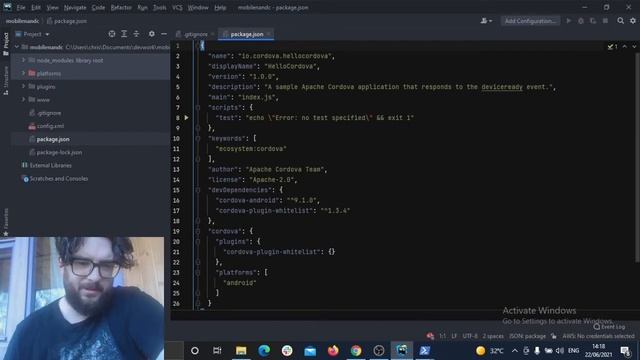Screen dimensions: 640x360
Task: Click the Add Configuration button
Action: tap(530, 21)
